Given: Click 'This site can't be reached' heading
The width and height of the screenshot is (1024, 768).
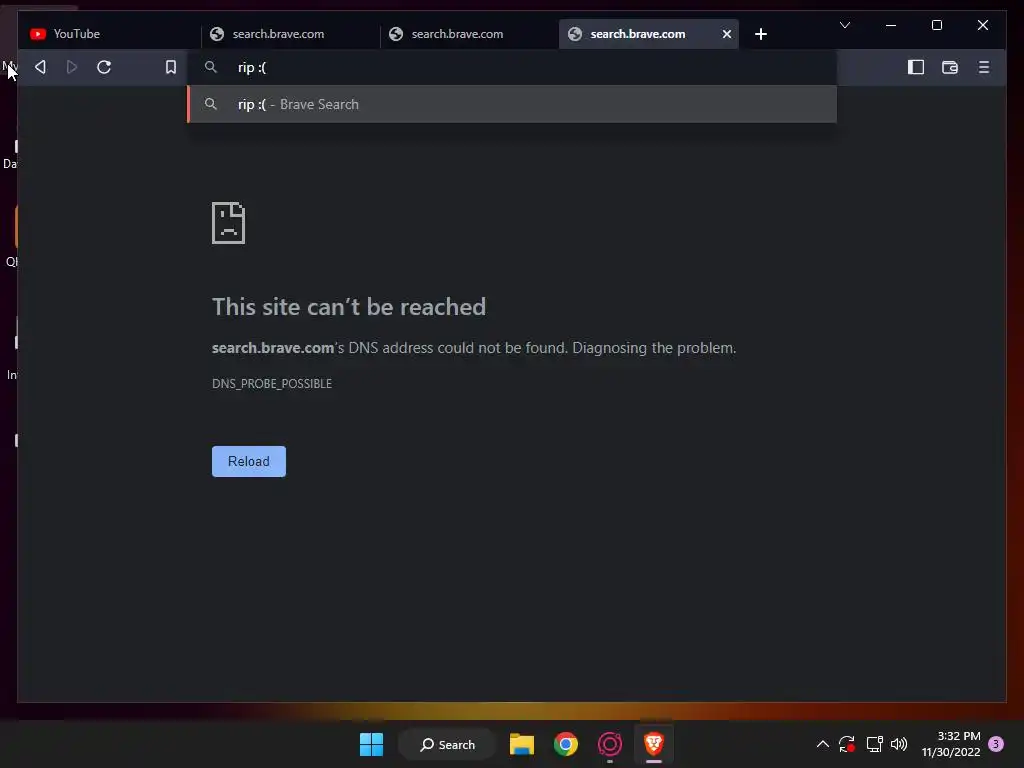Looking at the screenshot, I should (x=349, y=307).
